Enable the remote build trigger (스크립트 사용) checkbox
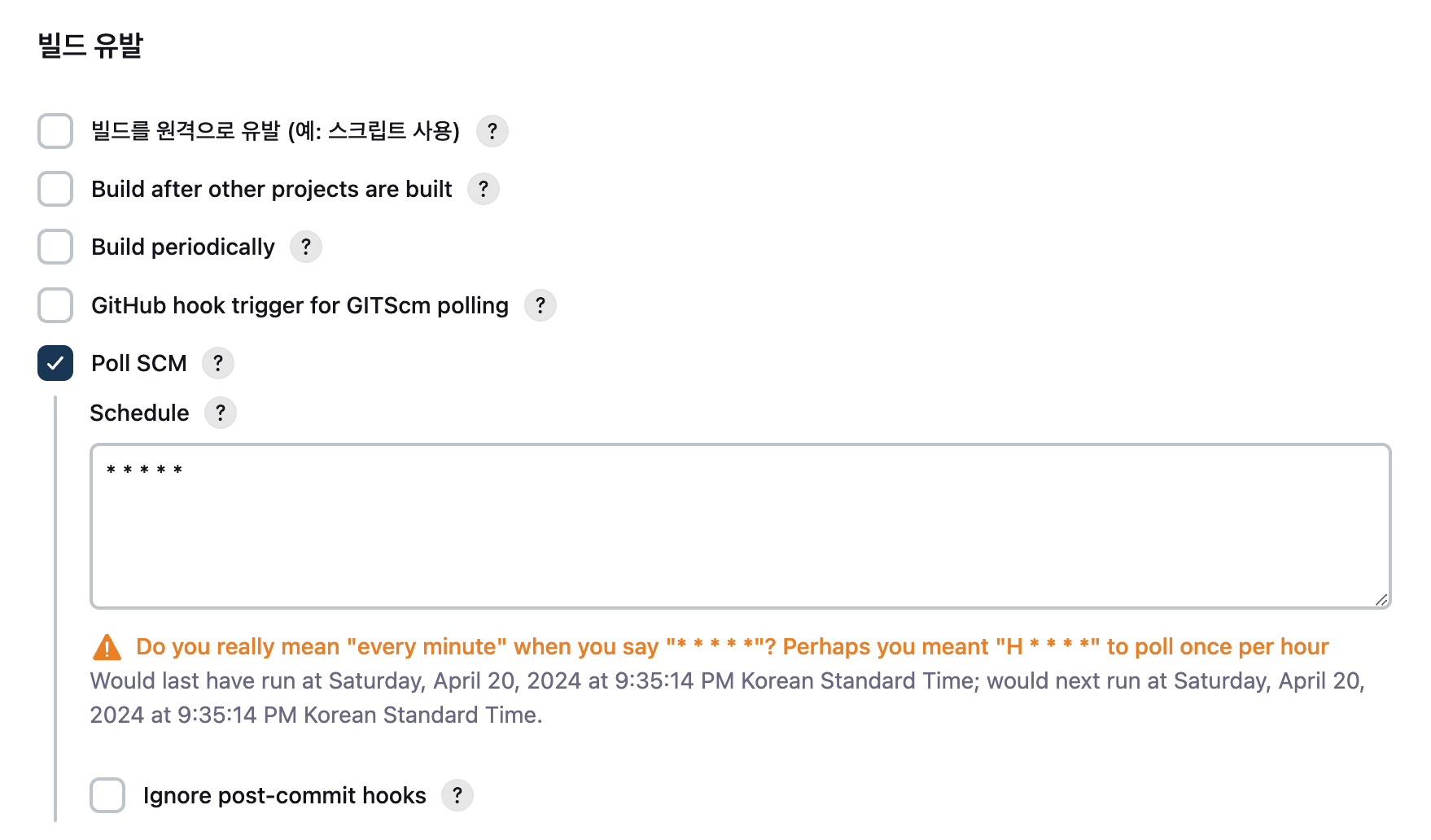The image size is (1431, 840). 55,131
